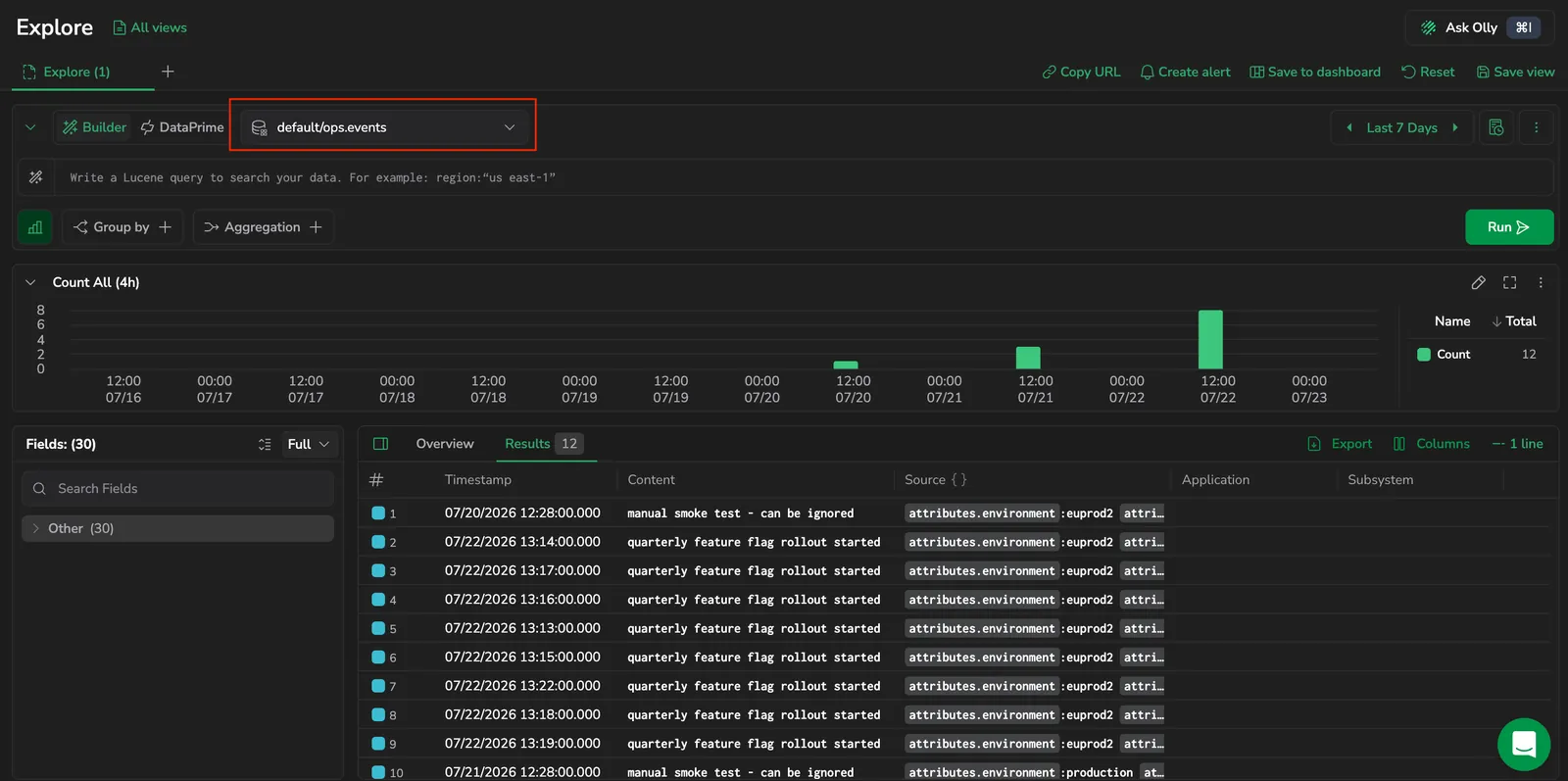The width and height of the screenshot is (1568, 781).
Task: Add a Group by clause
Action: [x=122, y=227]
